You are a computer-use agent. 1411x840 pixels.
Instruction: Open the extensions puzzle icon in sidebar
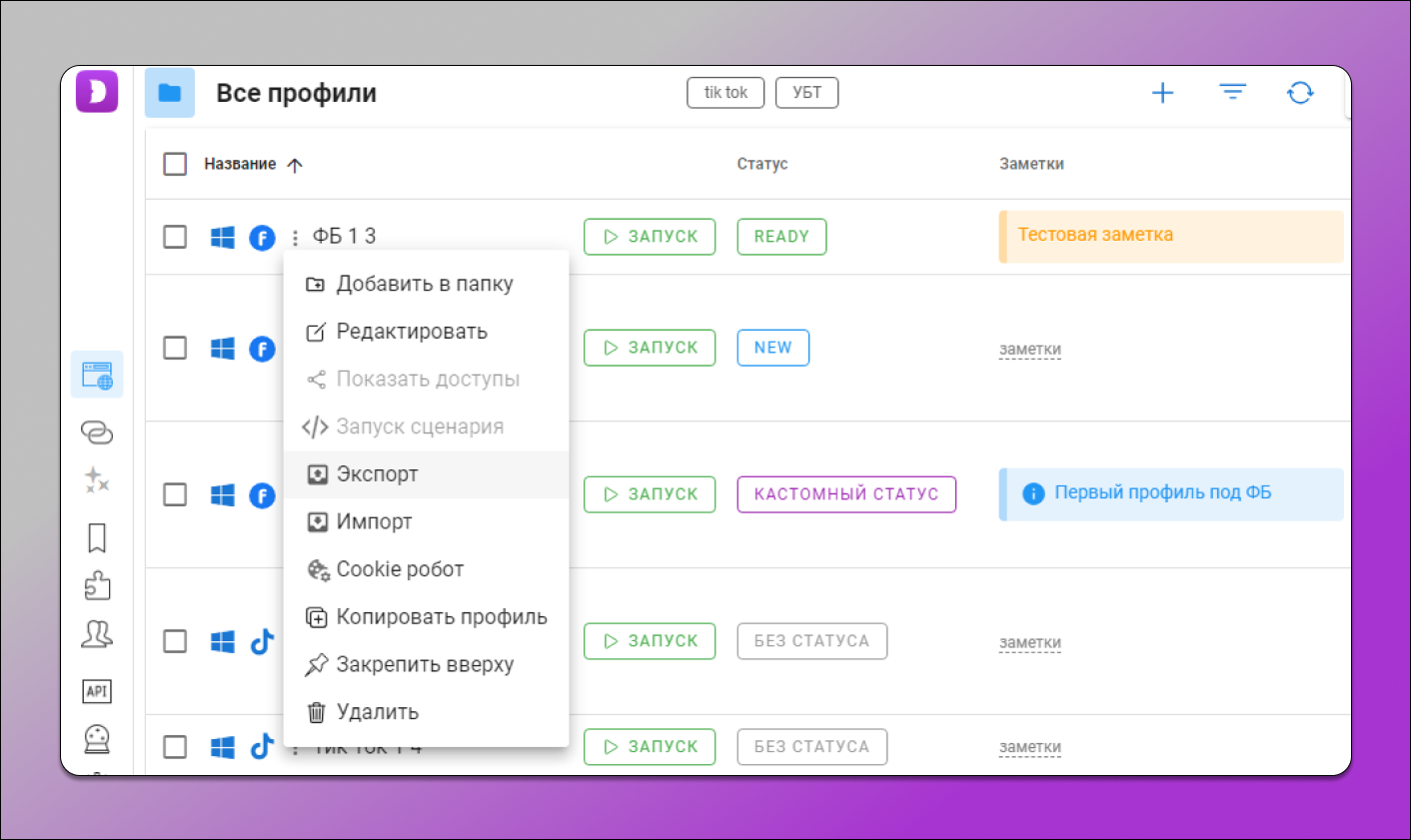(x=97, y=585)
